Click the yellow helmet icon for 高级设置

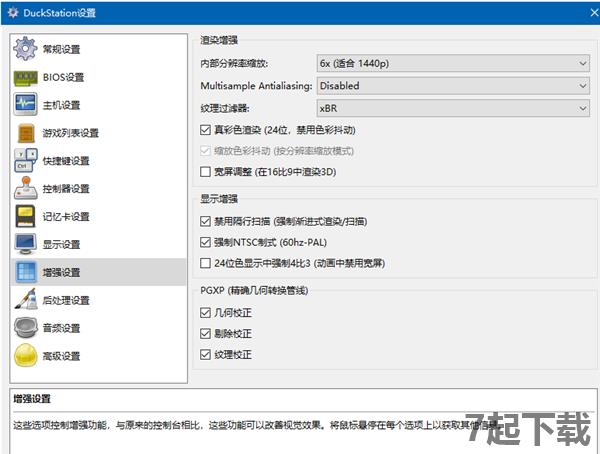[25, 356]
